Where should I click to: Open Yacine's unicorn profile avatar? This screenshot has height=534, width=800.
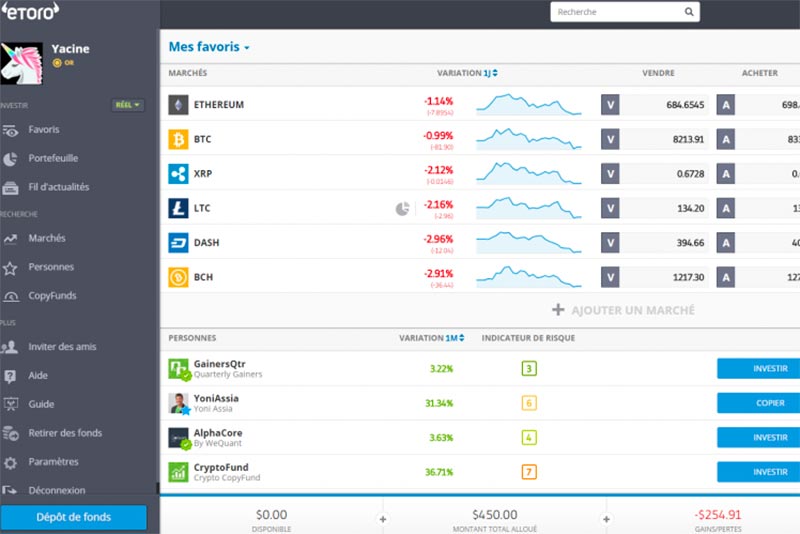pyautogui.click(x=22, y=62)
